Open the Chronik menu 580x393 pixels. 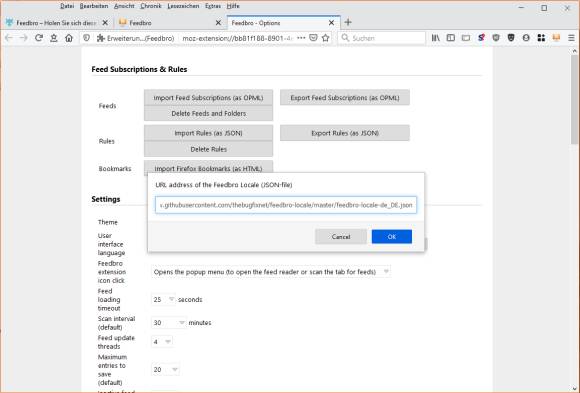(x=151, y=6)
